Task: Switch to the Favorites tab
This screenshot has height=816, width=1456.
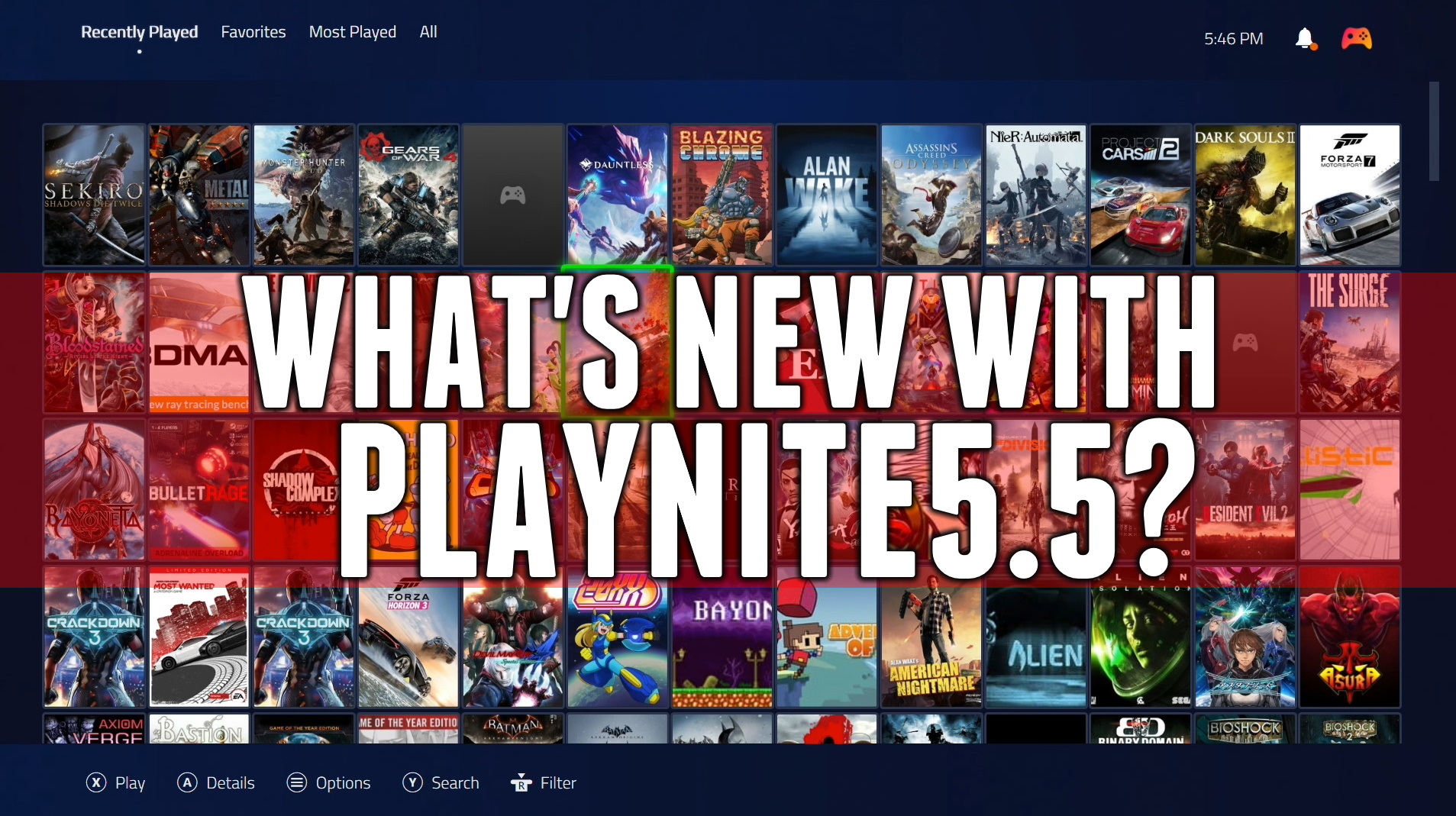Action: click(253, 32)
